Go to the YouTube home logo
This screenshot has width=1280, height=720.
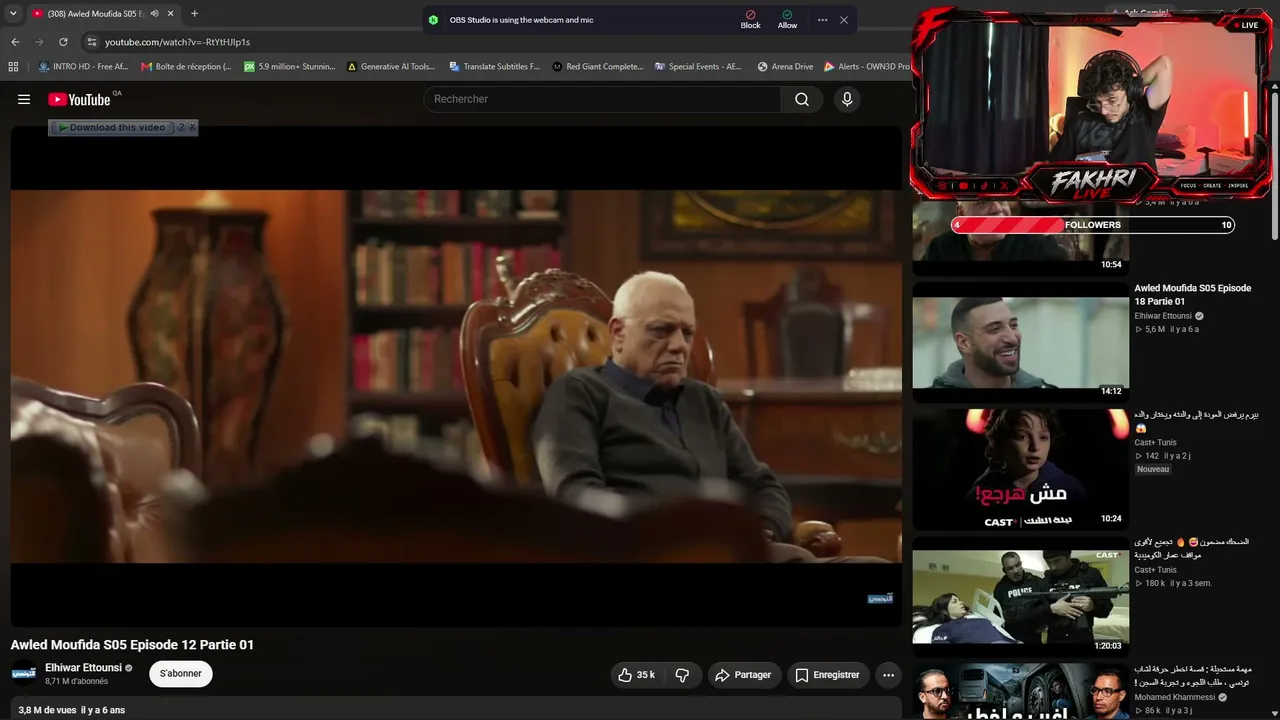pos(79,99)
